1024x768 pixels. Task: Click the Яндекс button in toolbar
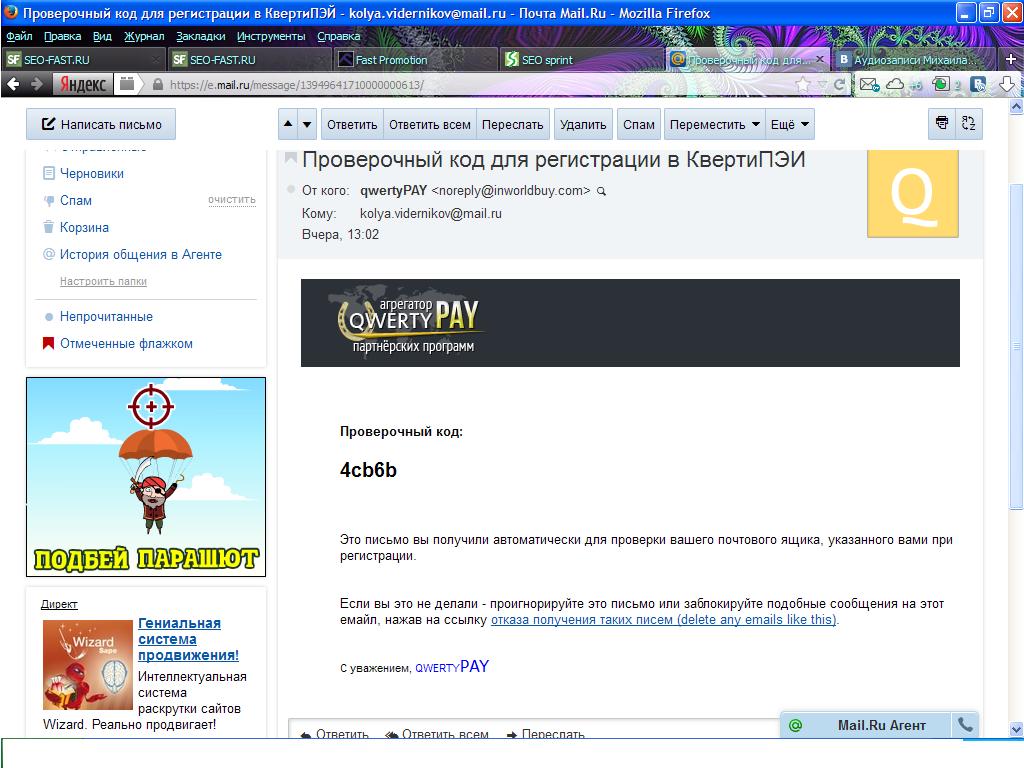(x=83, y=84)
